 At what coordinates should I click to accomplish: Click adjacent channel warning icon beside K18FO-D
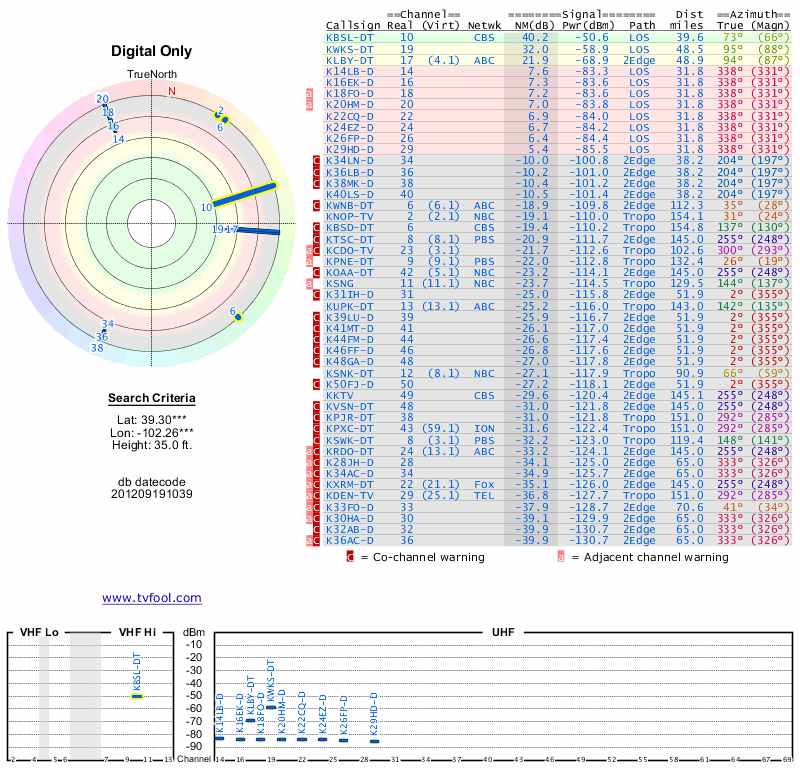coord(309,92)
